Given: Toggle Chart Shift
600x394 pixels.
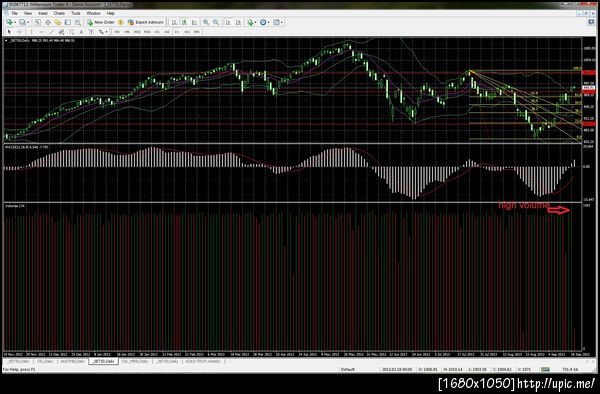Looking at the screenshot, I should point(238,22).
